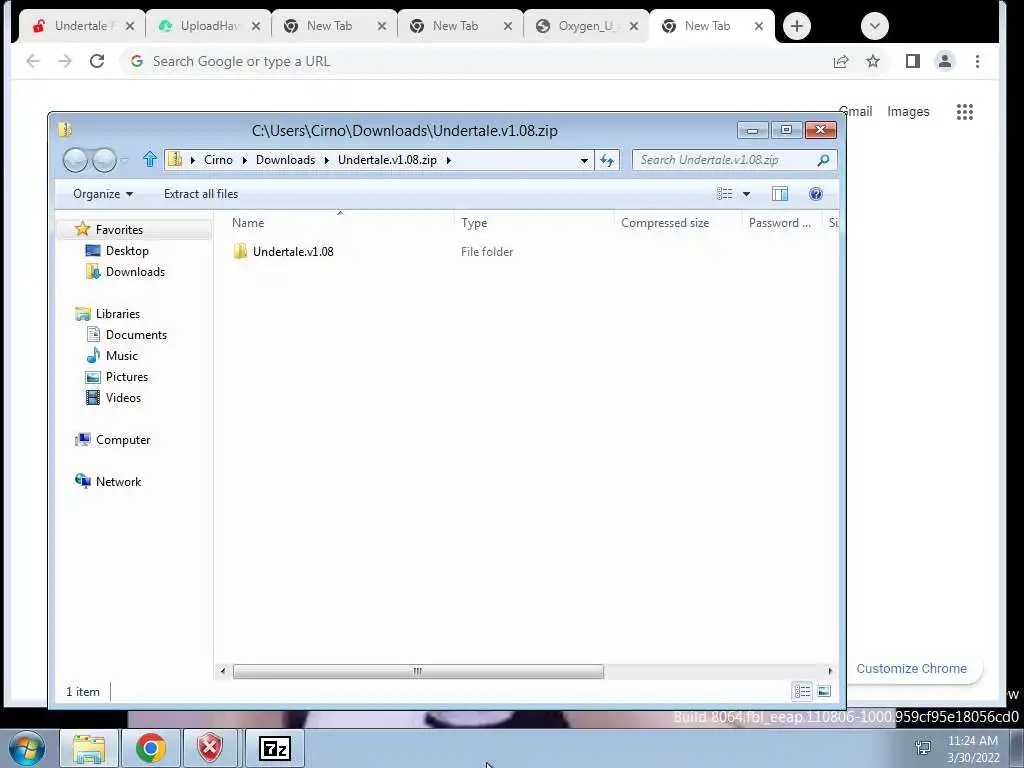
Task: Switch to details view in status bar
Action: [803, 691]
